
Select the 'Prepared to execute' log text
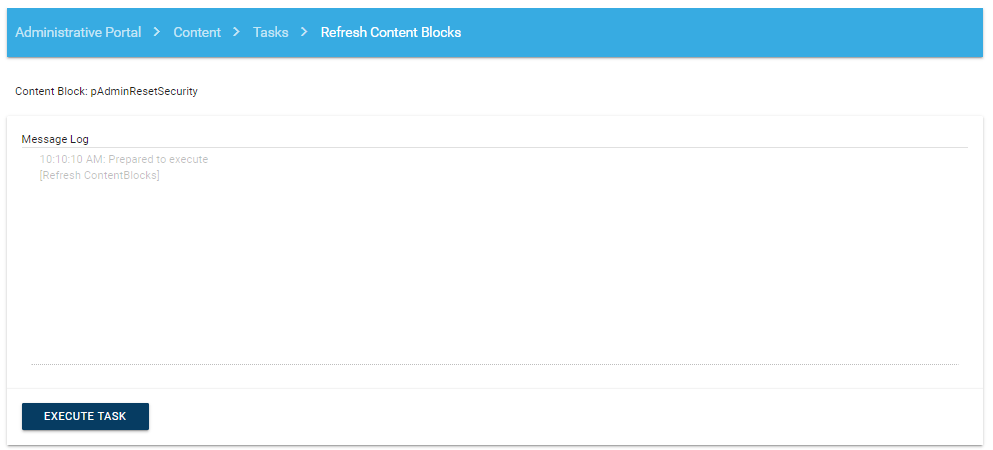click(158, 159)
